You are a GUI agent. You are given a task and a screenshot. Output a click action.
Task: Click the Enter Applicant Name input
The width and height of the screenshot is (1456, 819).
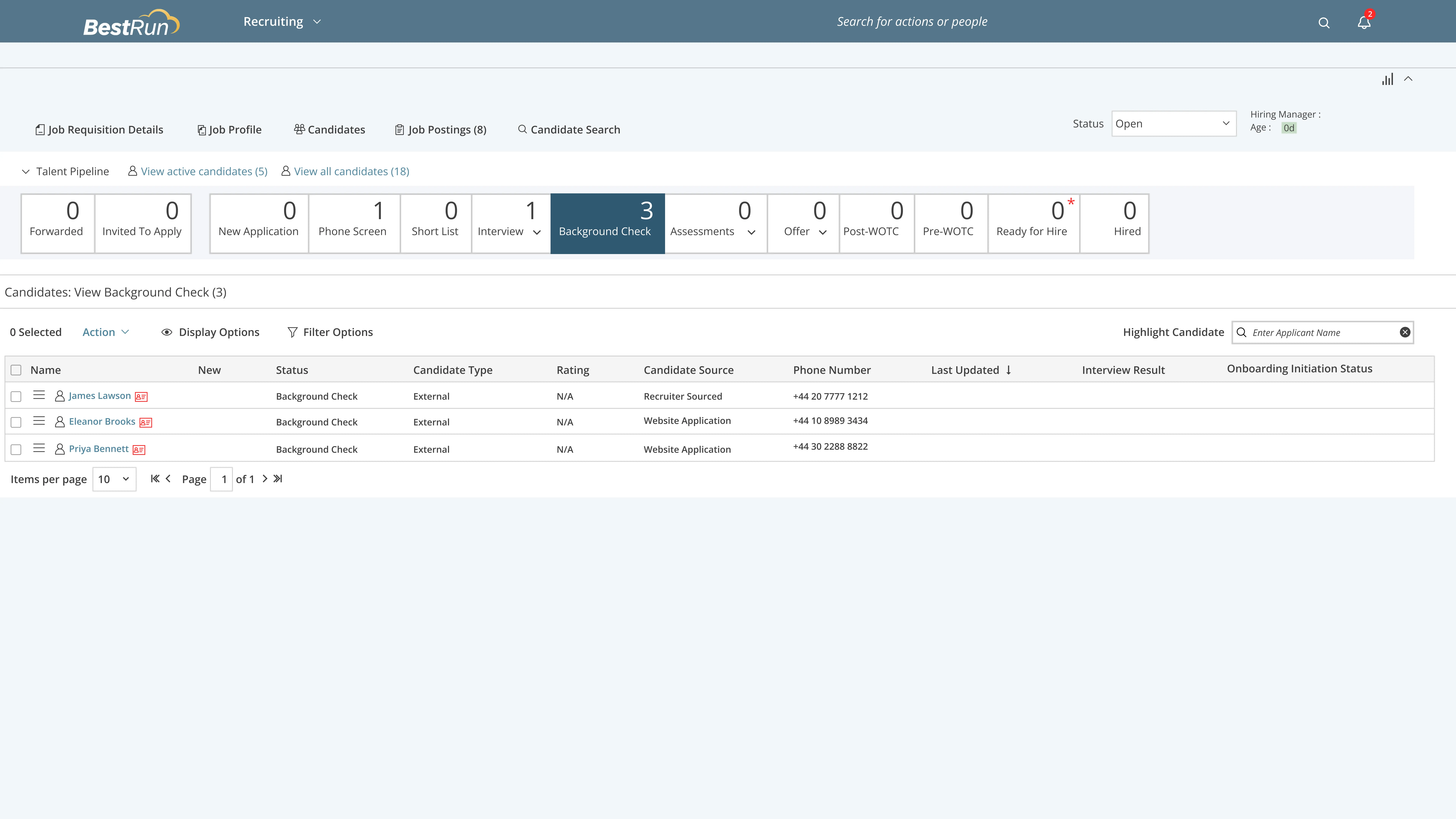1323,332
